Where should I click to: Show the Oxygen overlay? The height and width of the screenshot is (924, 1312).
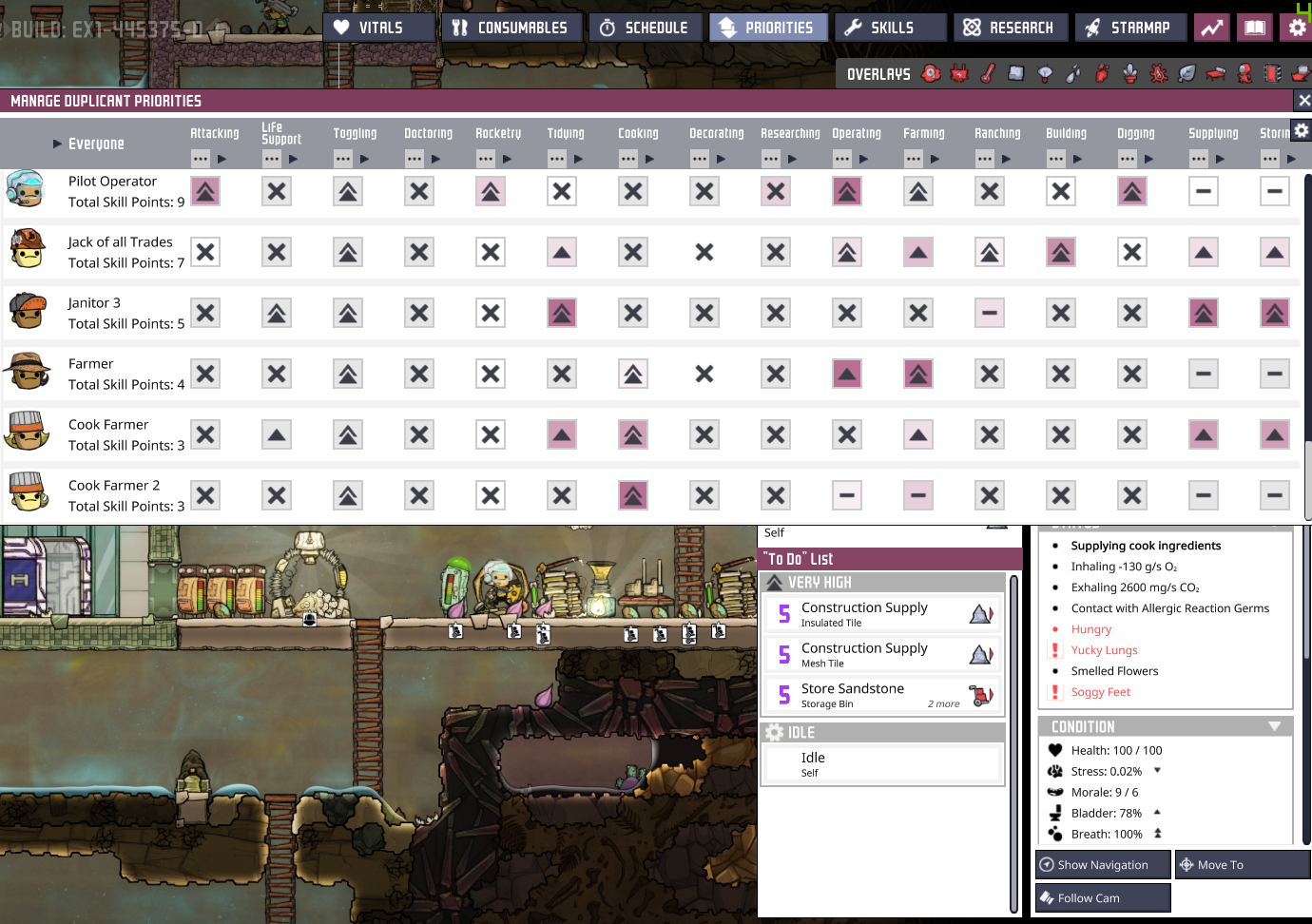click(x=931, y=74)
